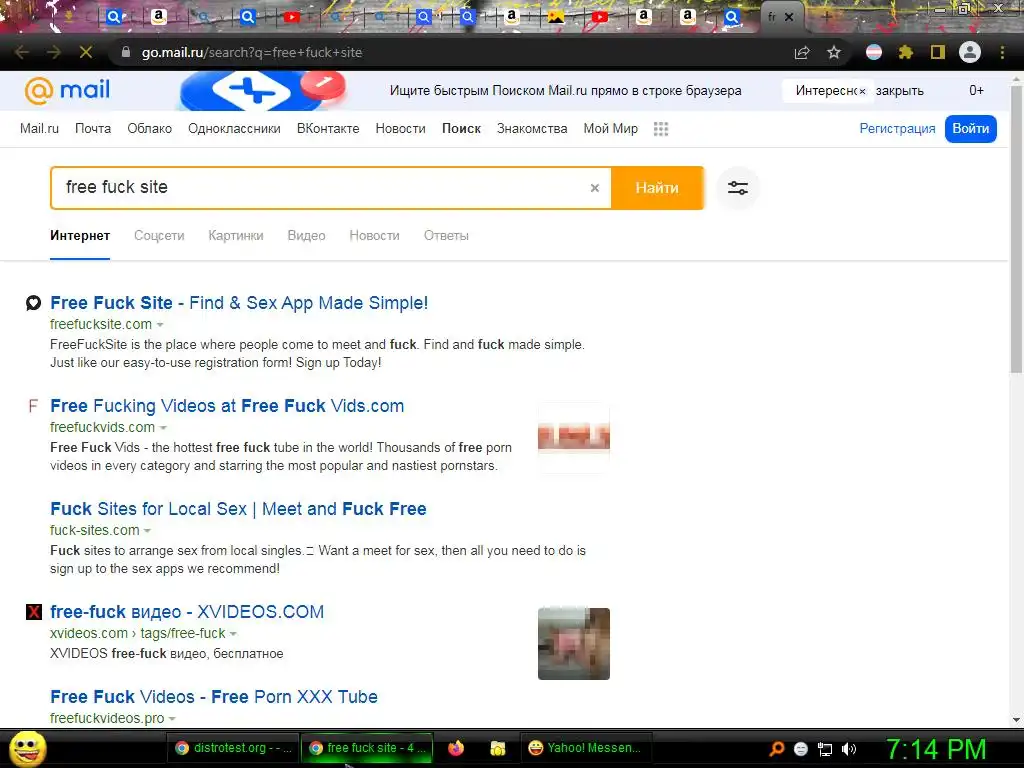Click the Mail.ru navigation link
1024x768 pixels.
tap(39, 129)
